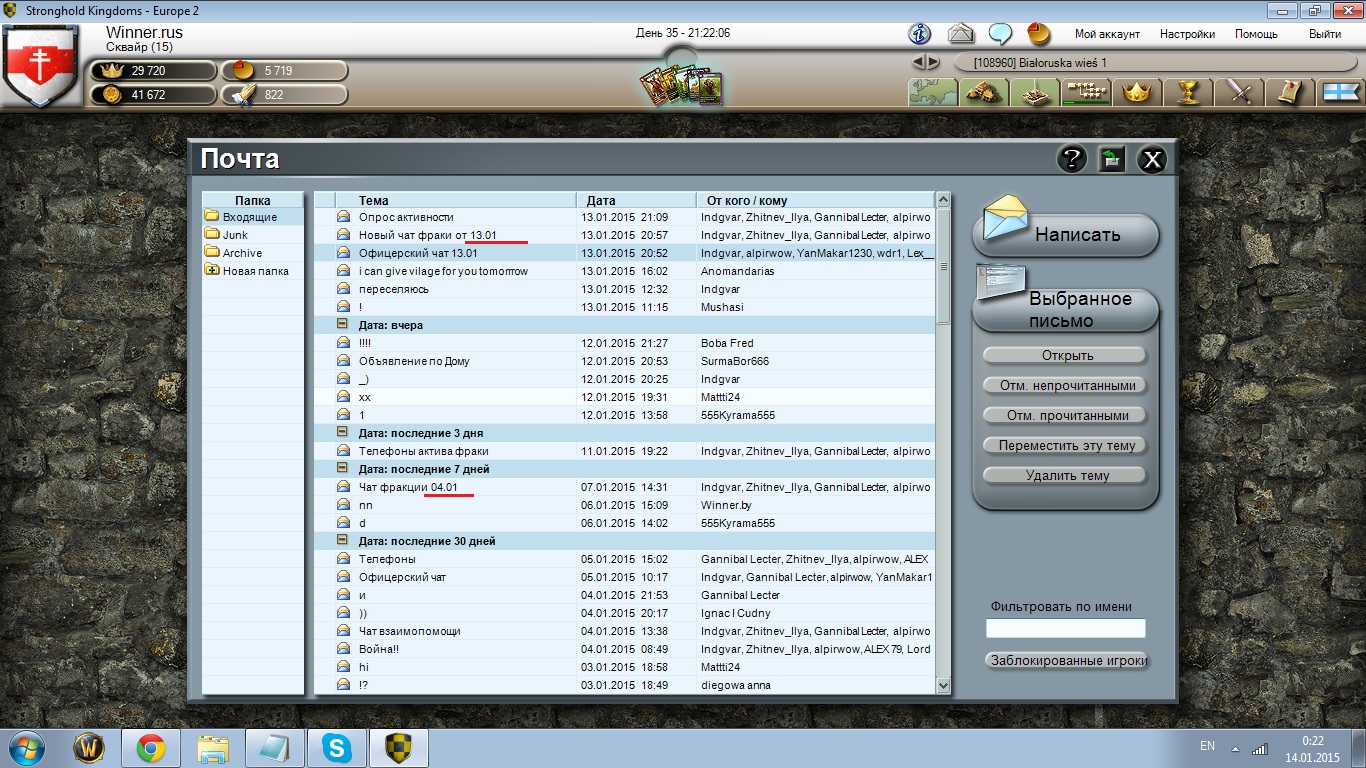Screen dimensions: 1366x768
Task: Click the Написать compose mail button
Action: (1066, 235)
